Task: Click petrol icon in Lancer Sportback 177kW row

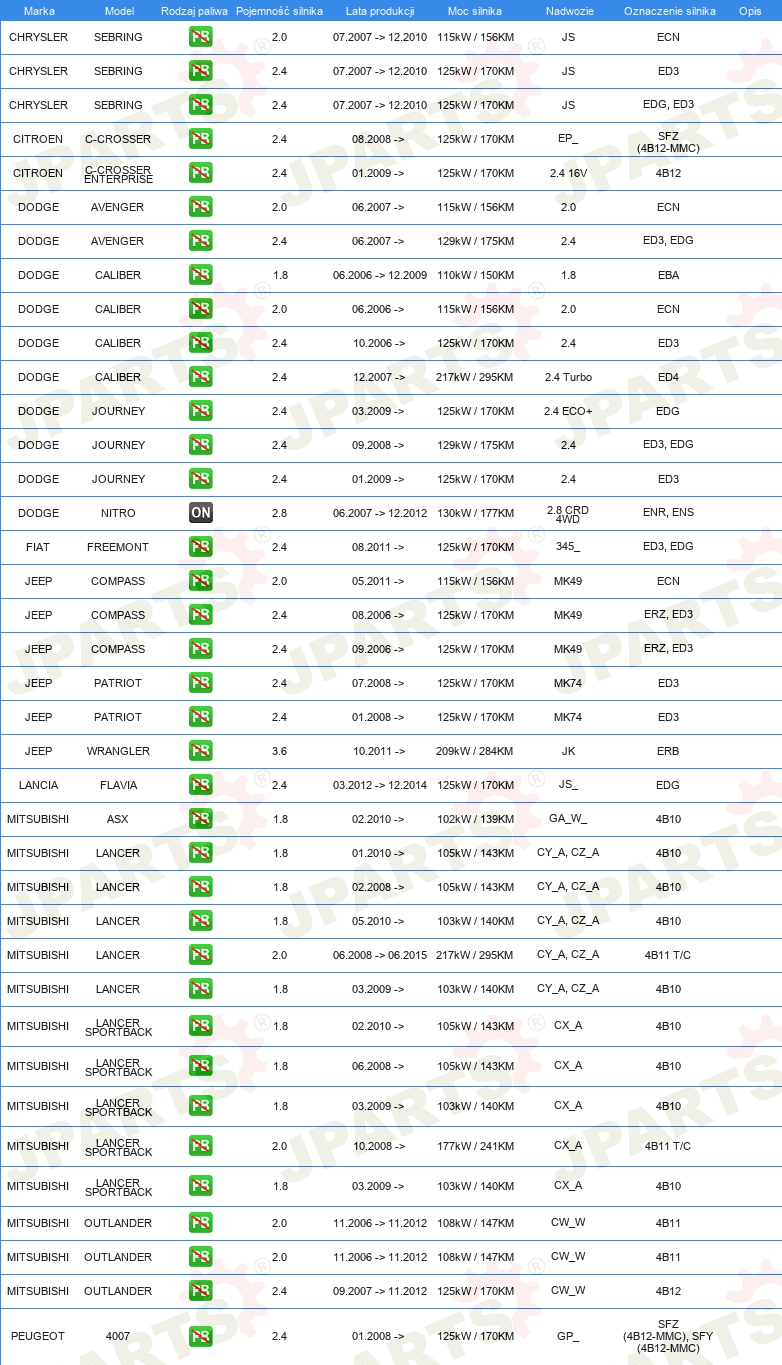Action: click(x=201, y=1146)
